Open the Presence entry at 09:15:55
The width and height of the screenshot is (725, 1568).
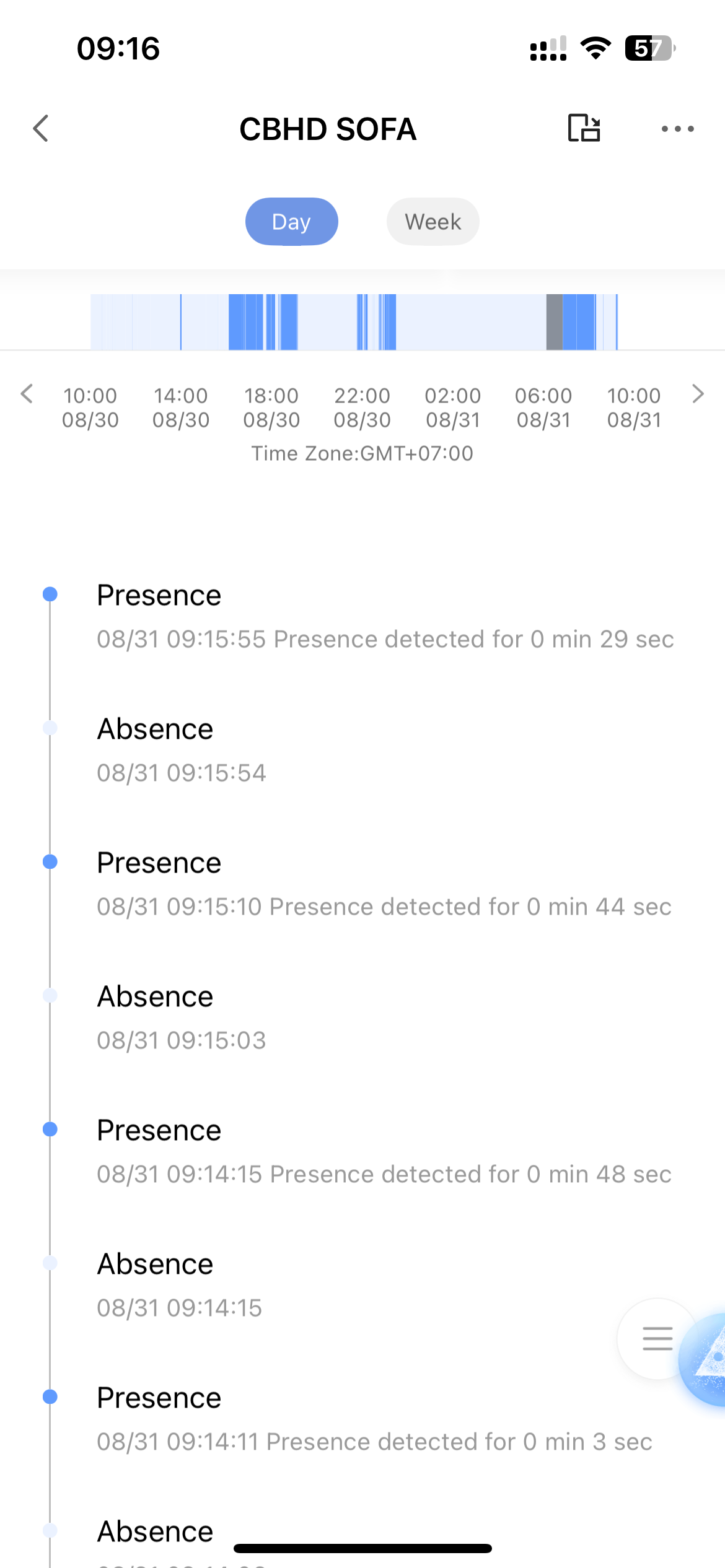(384, 617)
